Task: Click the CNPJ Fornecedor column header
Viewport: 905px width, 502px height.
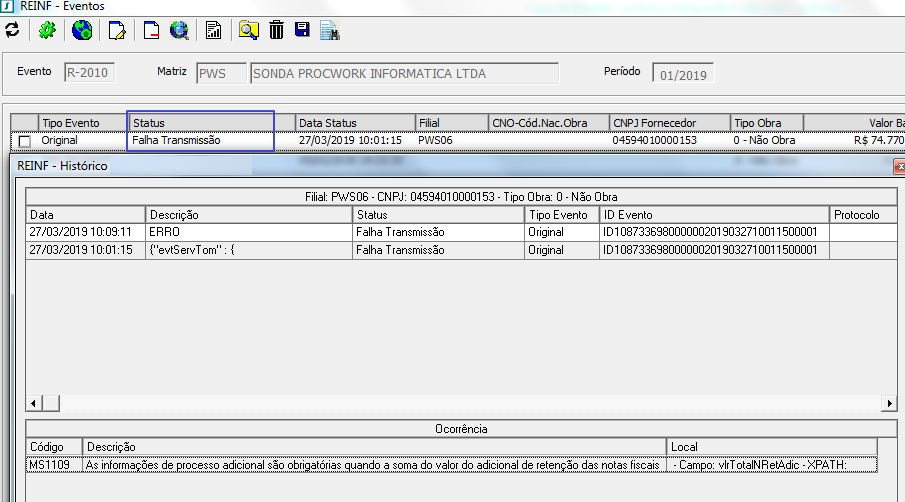Action: [x=668, y=123]
